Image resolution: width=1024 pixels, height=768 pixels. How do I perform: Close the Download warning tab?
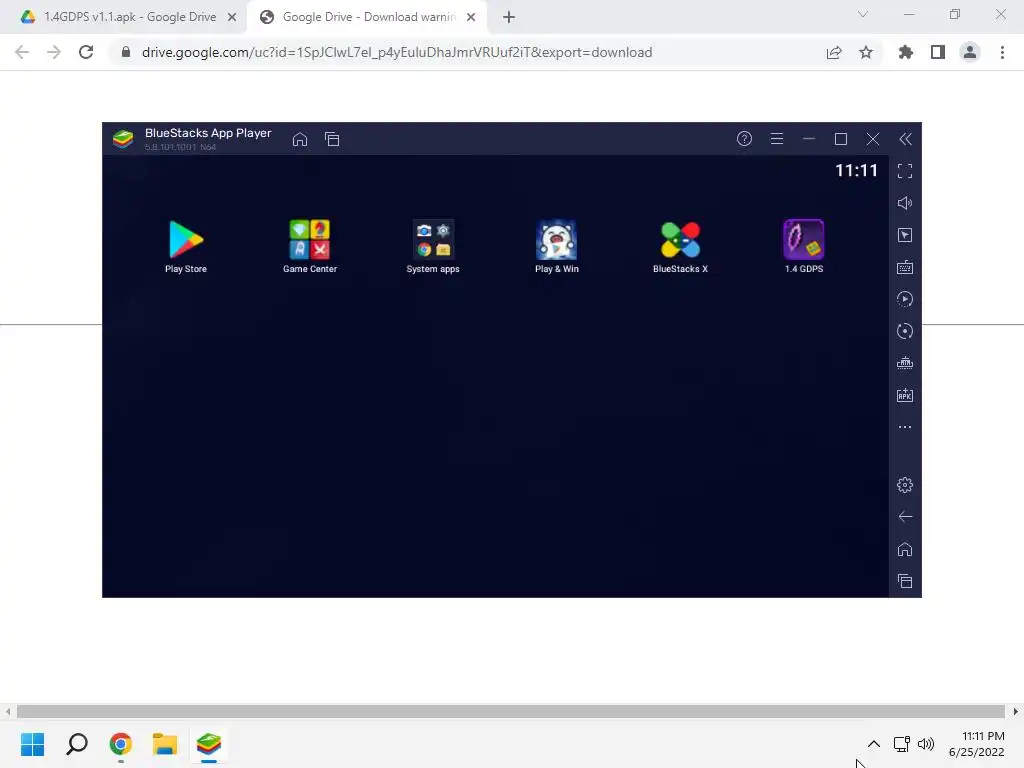471,17
